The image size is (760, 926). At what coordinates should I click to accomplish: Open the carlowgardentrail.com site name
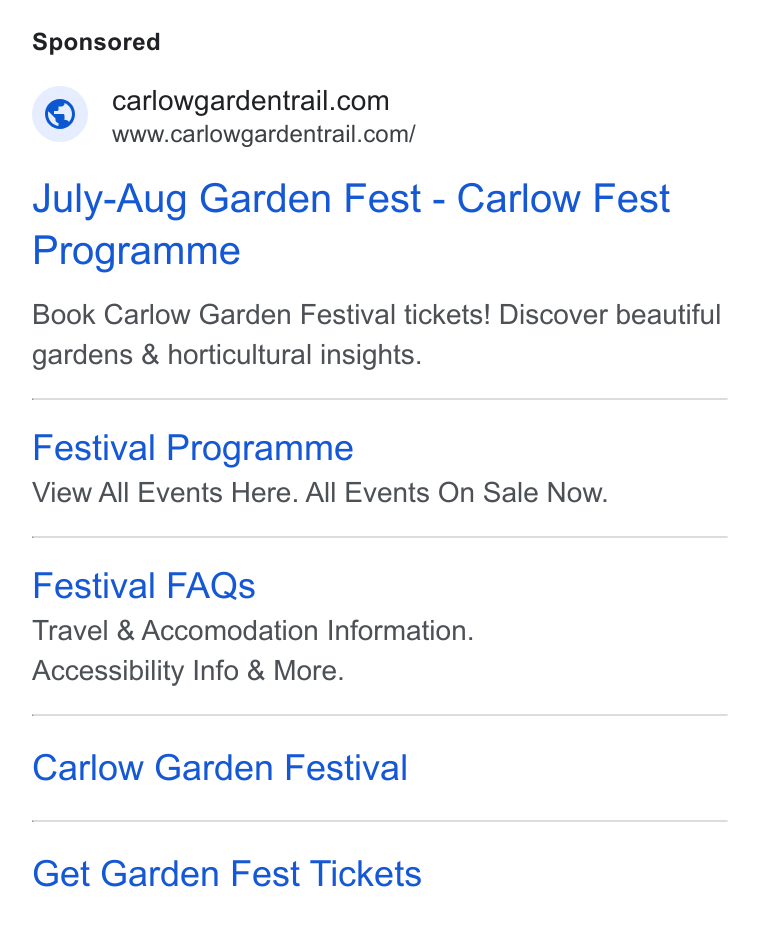250,102
